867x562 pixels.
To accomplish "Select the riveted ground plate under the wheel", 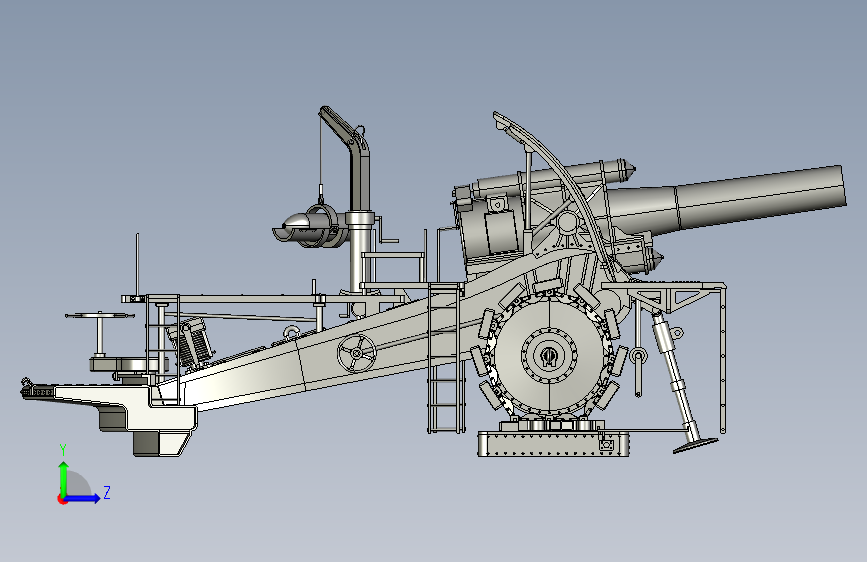I will [553, 444].
